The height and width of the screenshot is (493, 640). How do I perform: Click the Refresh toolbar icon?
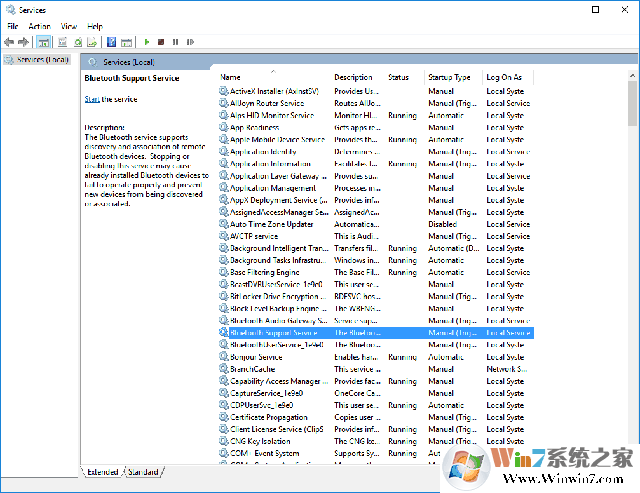pyautogui.click(x=77, y=42)
